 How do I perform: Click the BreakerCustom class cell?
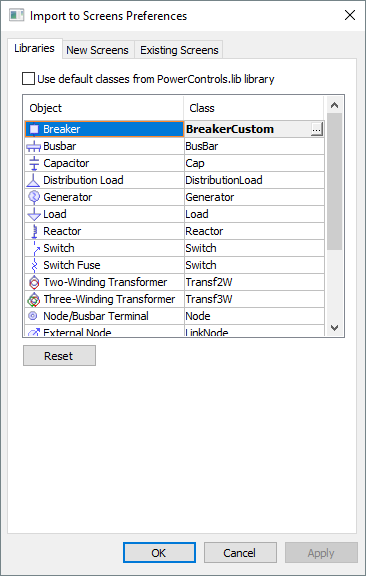click(x=247, y=129)
